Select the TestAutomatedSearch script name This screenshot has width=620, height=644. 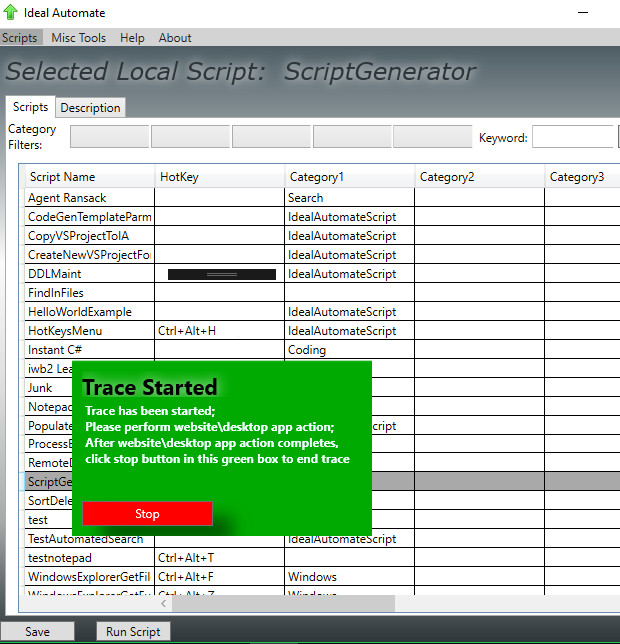tap(85, 539)
